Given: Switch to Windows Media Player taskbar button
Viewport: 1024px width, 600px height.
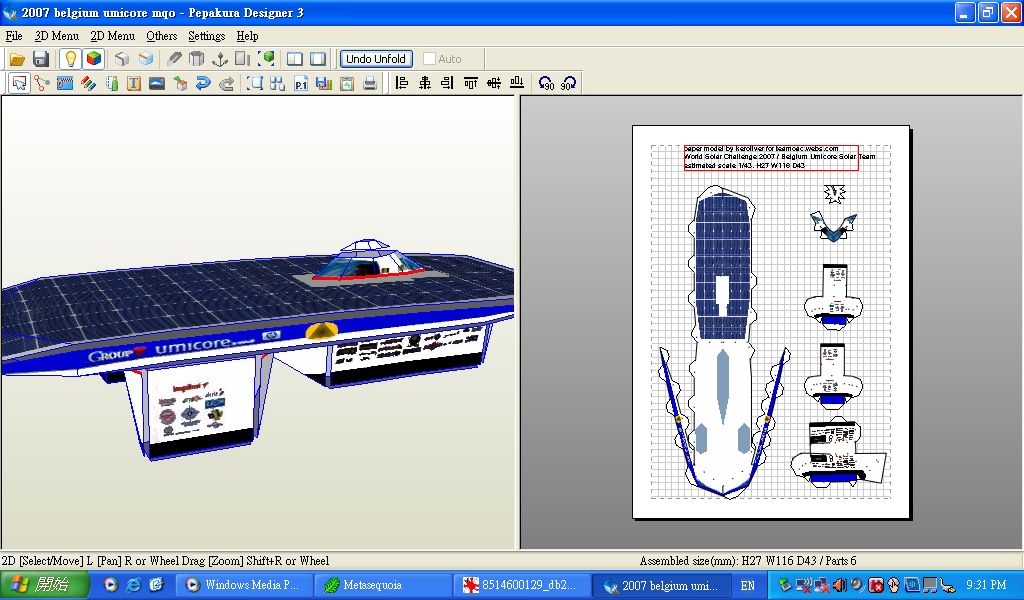Looking at the screenshot, I should click(x=244, y=585).
